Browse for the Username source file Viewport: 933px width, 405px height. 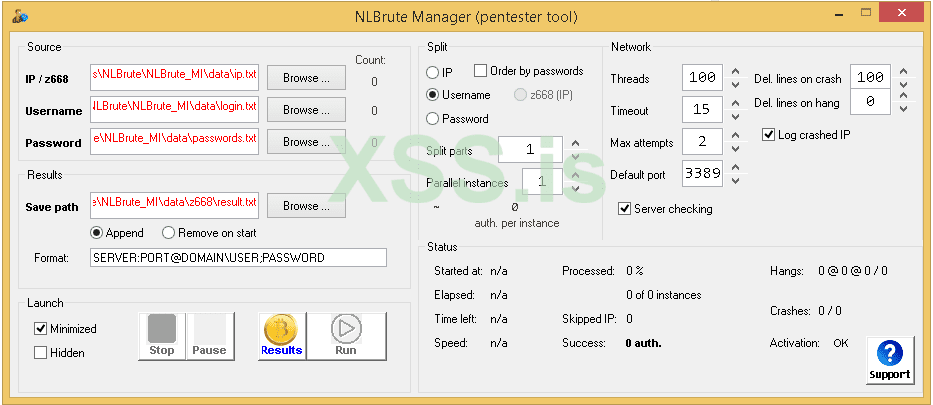tap(306, 109)
